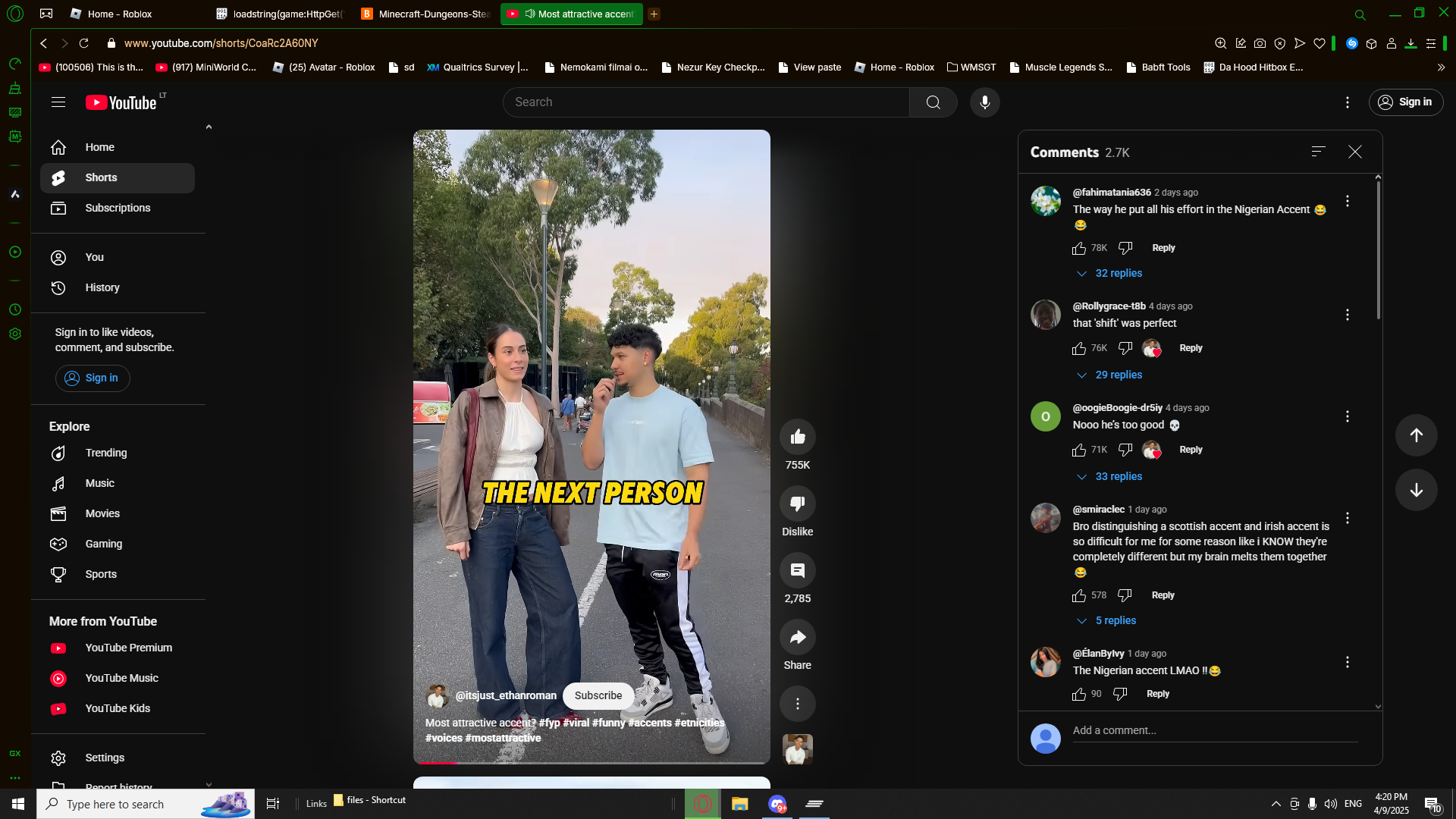This screenshot has height=819, width=1456.
Task: Click Sign in button in top right
Action: [x=1405, y=102]
